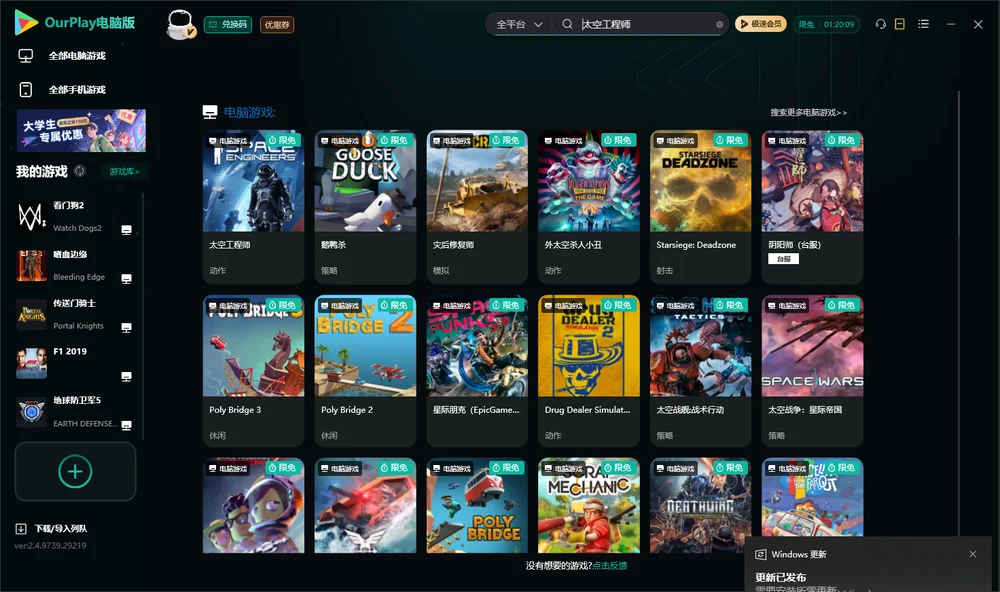Open the 大学生专属优惠 promo banner
Image resolution: width=1000 pixels, height=592 pixels.
coord(81,131)
